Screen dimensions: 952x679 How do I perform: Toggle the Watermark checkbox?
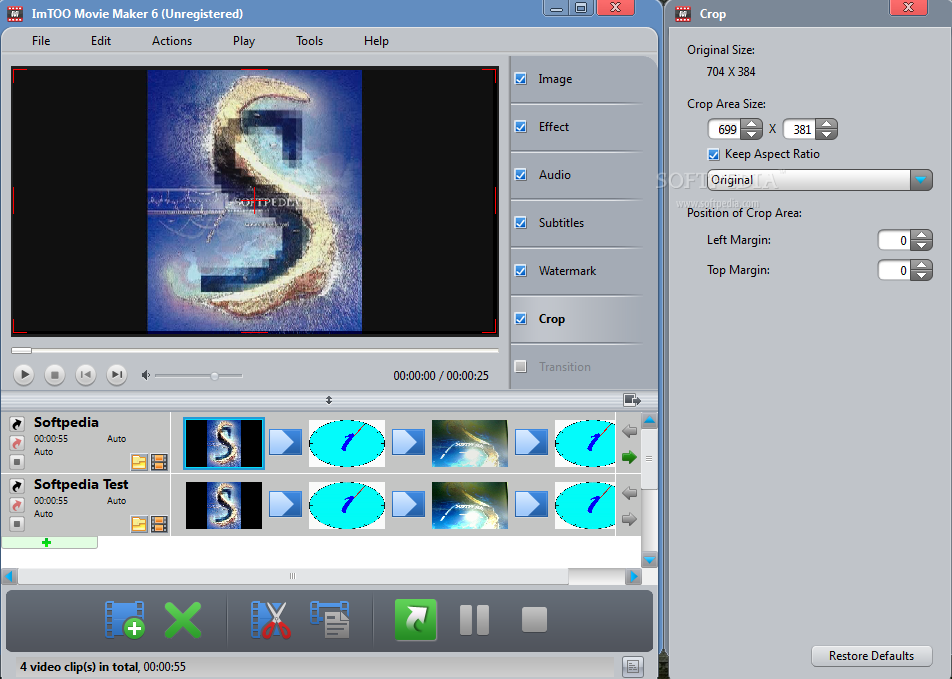pyautogui.click(x=520, y=270)
